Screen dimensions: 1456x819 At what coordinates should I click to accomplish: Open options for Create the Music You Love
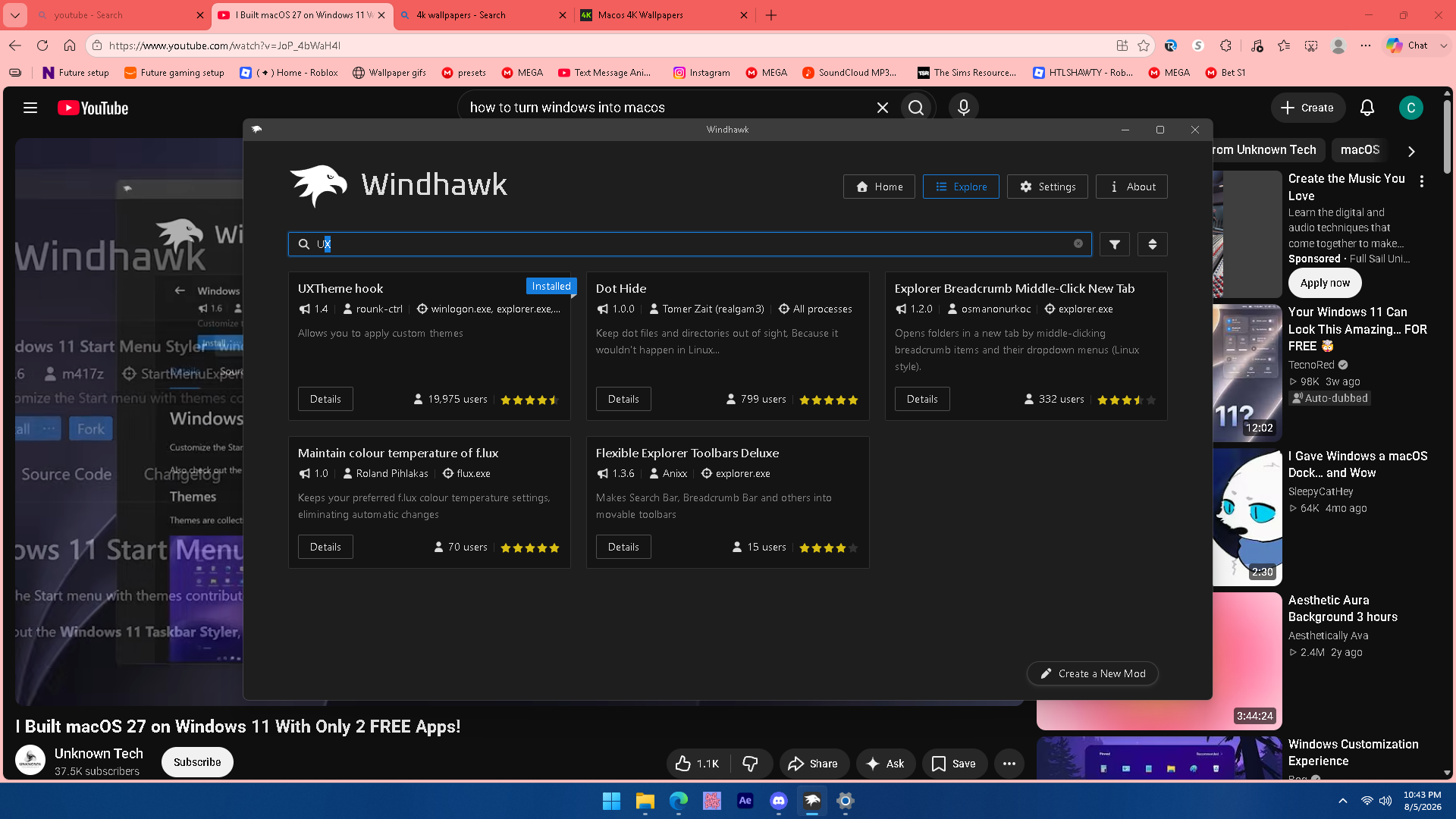point(1422,181)
